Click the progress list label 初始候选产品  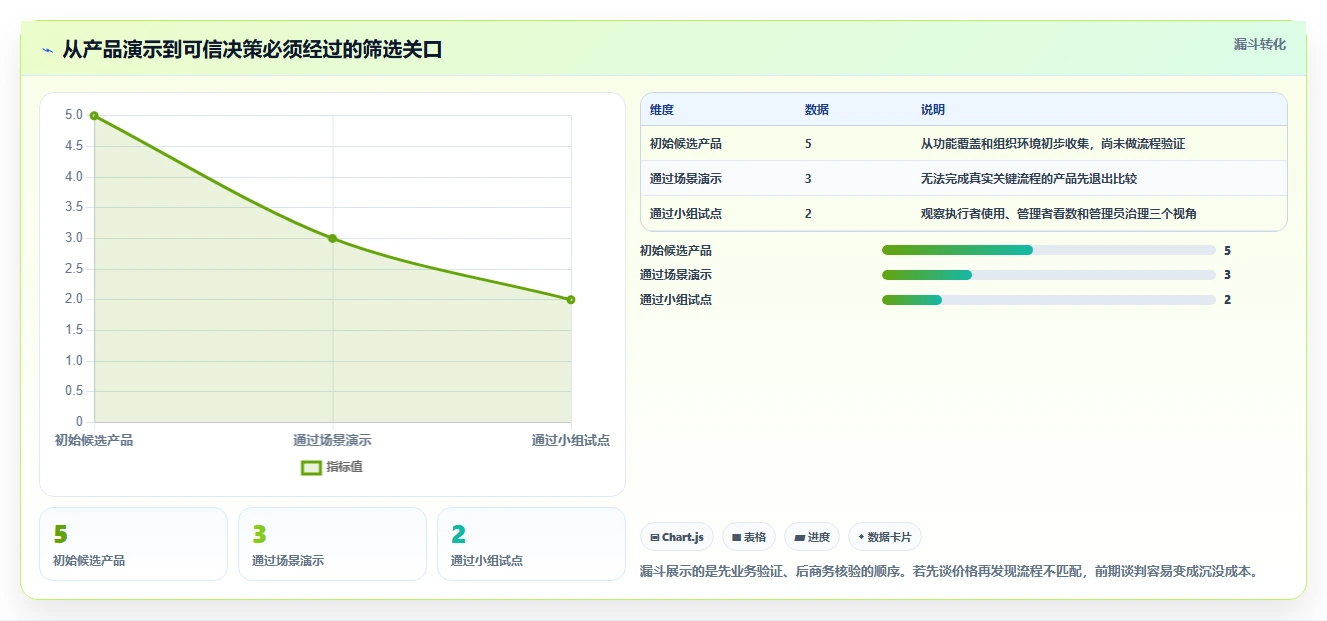tap(676, 251)
